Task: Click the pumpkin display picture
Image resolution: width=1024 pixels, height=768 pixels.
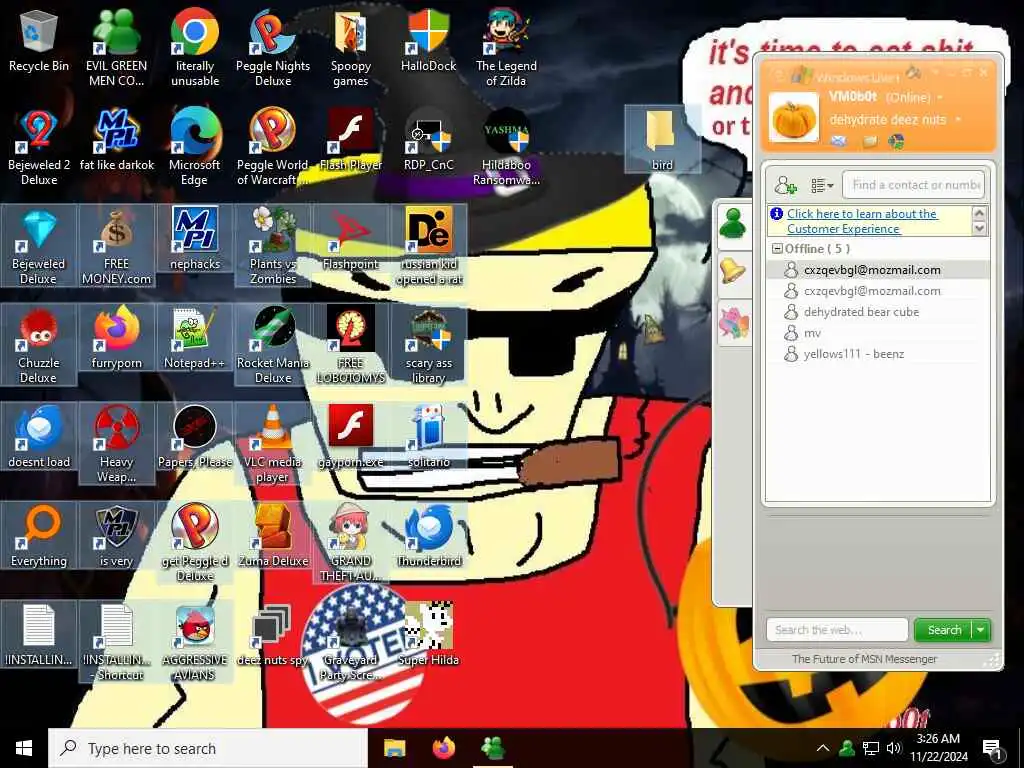Action: point(793,118)
